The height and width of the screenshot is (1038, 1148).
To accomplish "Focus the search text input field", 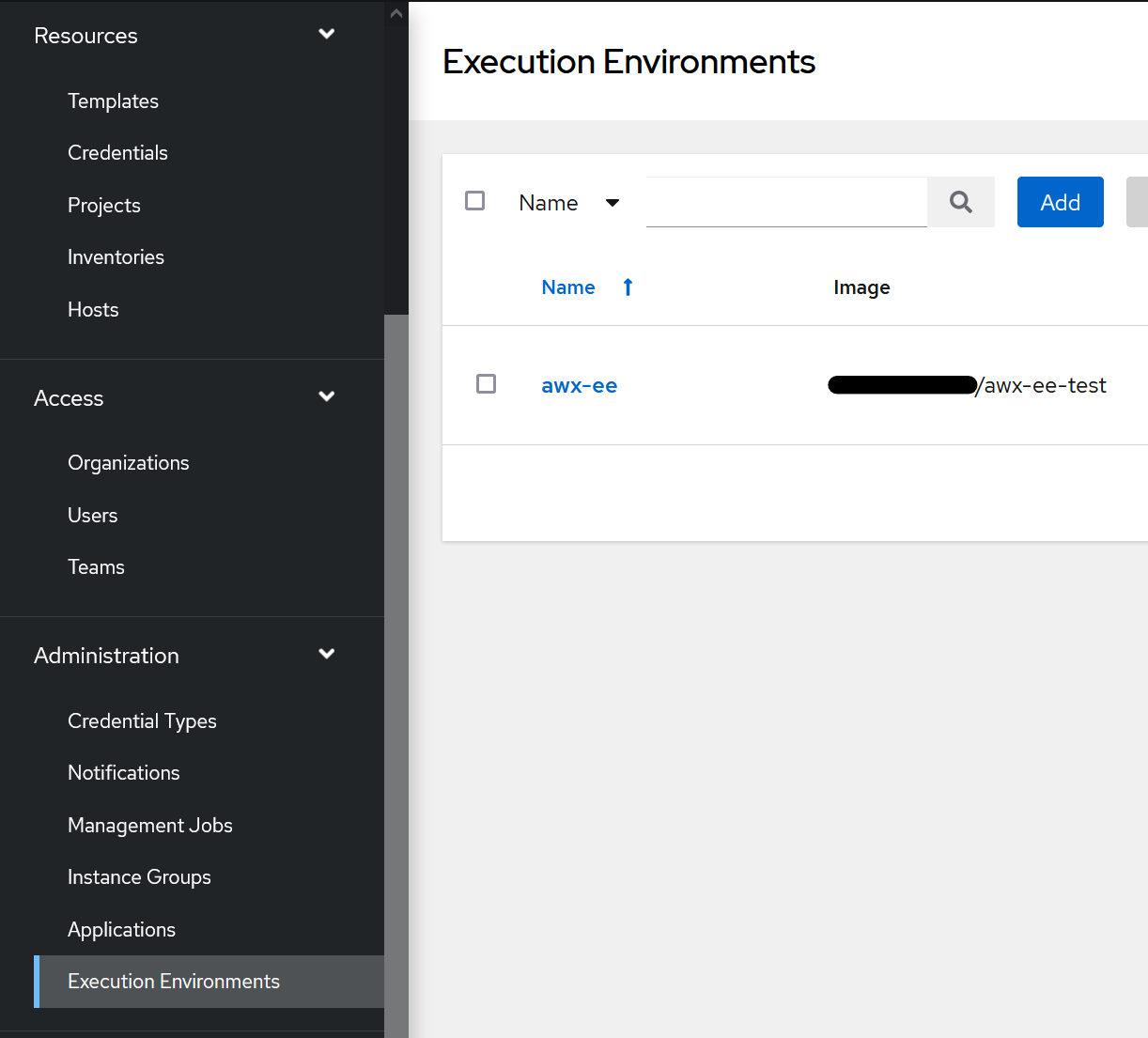I will (786, 202).
